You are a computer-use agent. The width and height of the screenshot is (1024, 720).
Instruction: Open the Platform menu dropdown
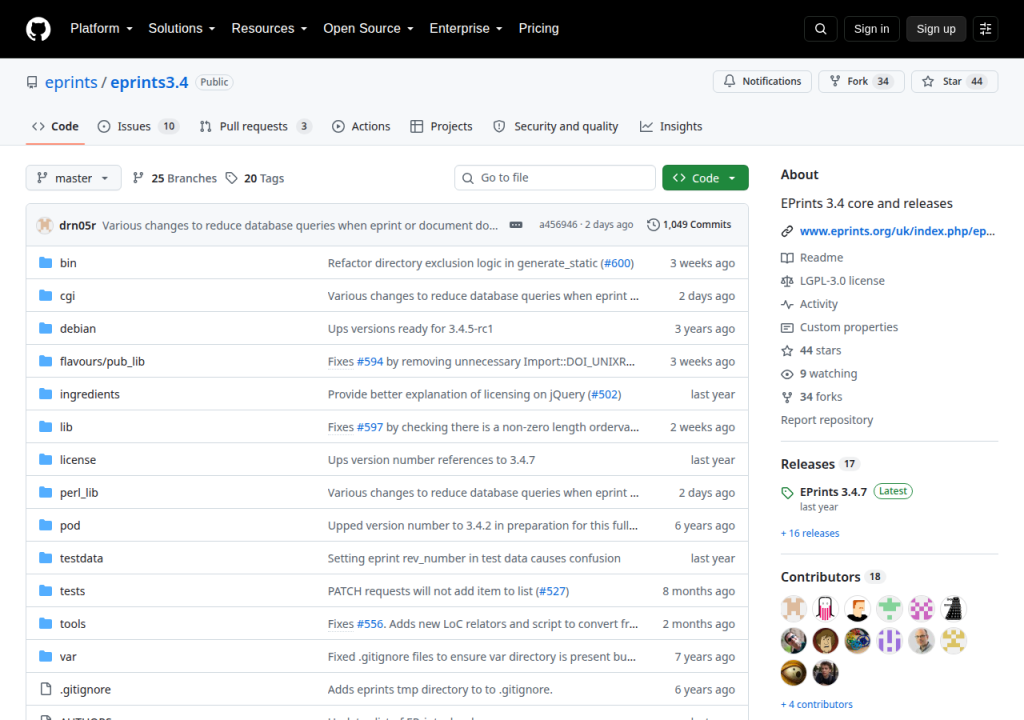(x=101, y=29)
